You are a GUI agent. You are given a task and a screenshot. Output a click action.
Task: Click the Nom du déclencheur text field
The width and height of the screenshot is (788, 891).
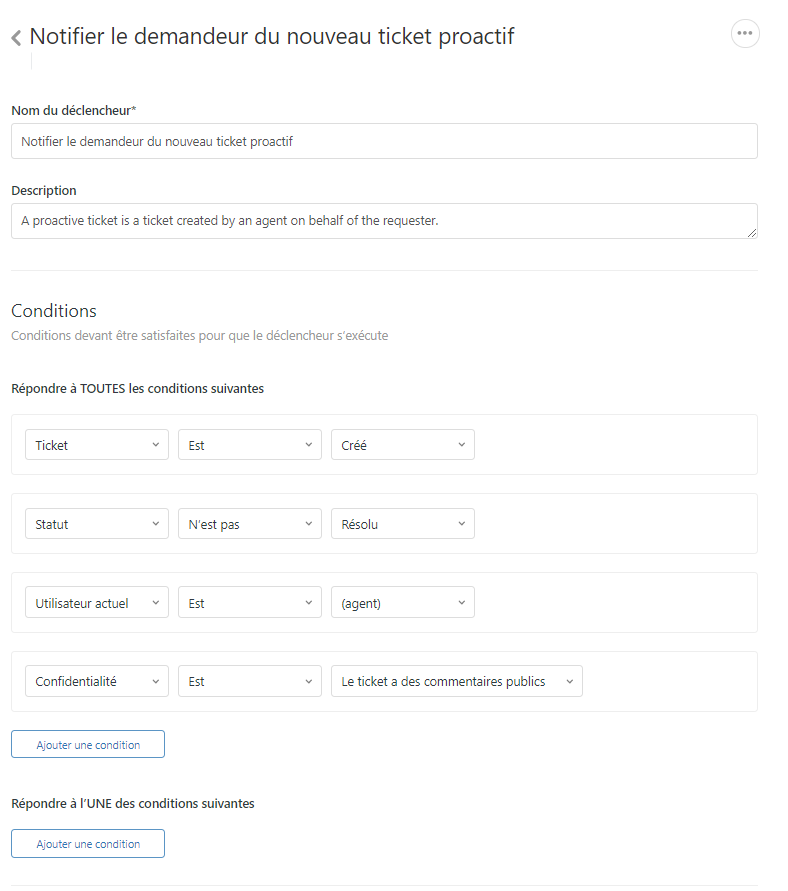tap(384, 141)
